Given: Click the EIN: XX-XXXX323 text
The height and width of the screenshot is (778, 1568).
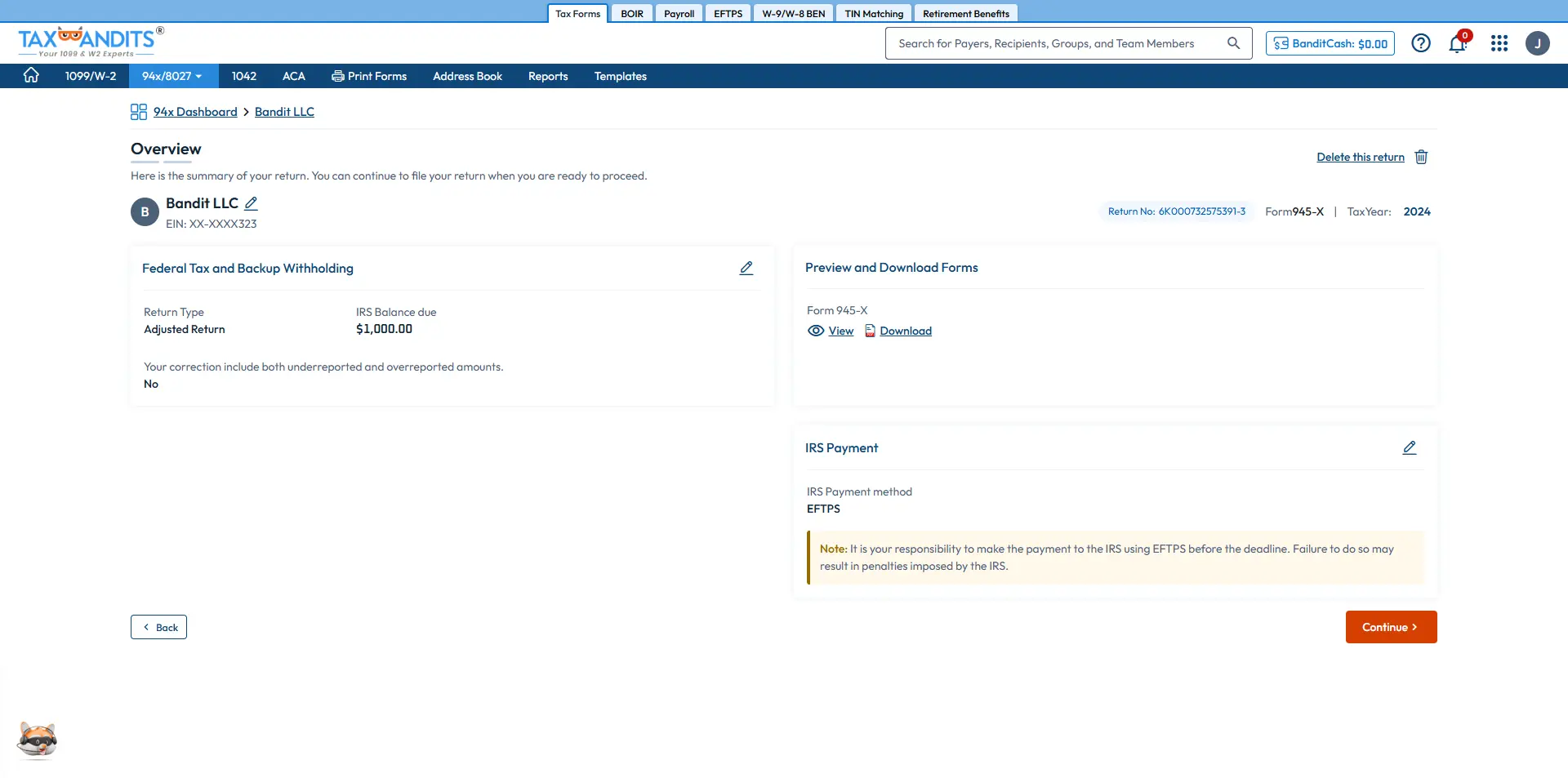Looking at the screenshot, I should click(x=212, y=224).
